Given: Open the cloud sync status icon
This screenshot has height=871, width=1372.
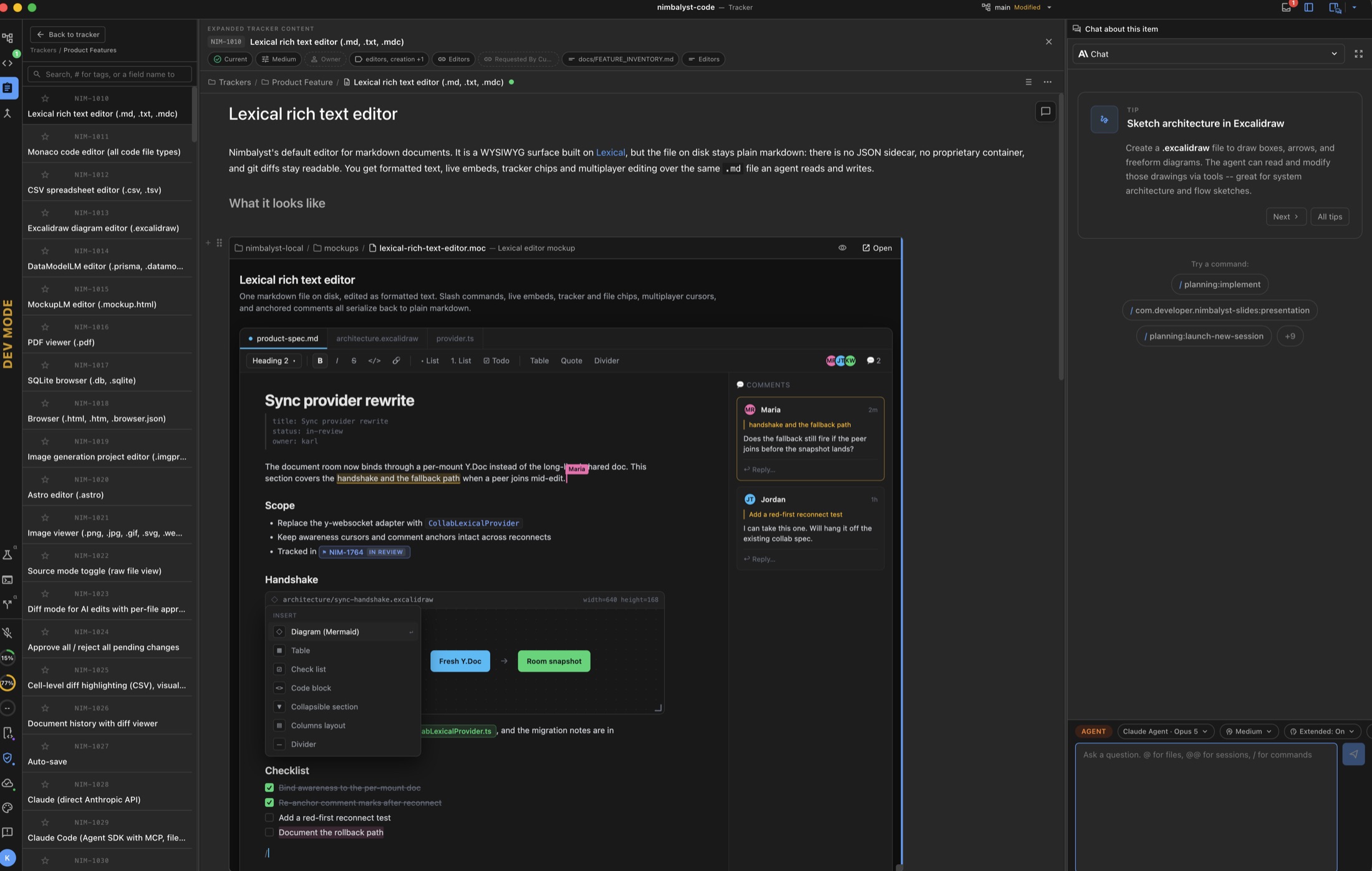Looking at the screenshot, I should pyautogui.click(x=7, y=783).
